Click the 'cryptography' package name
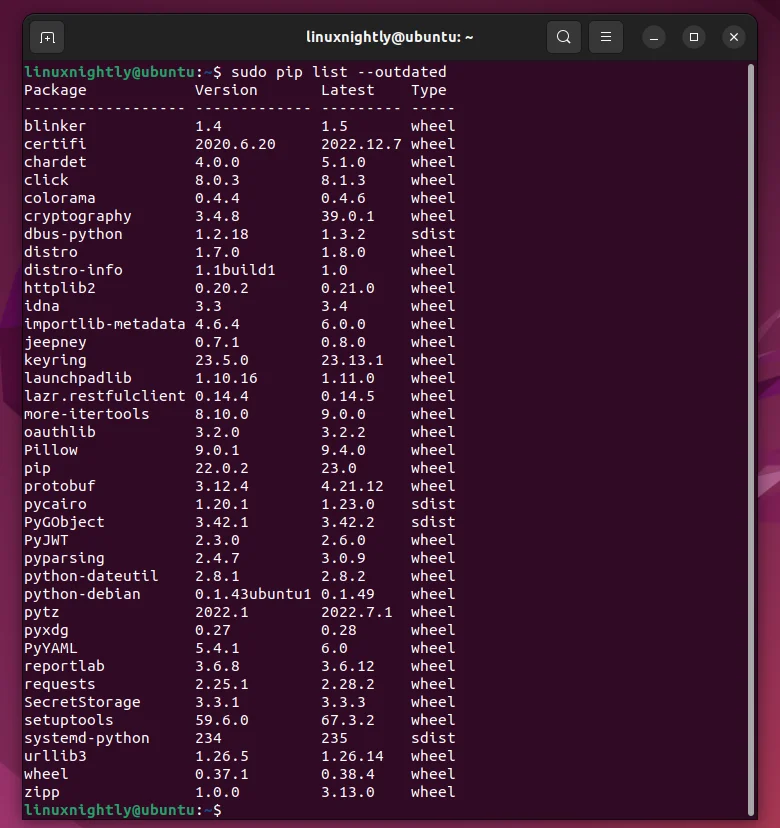780x828 pixels. [78, 217]
